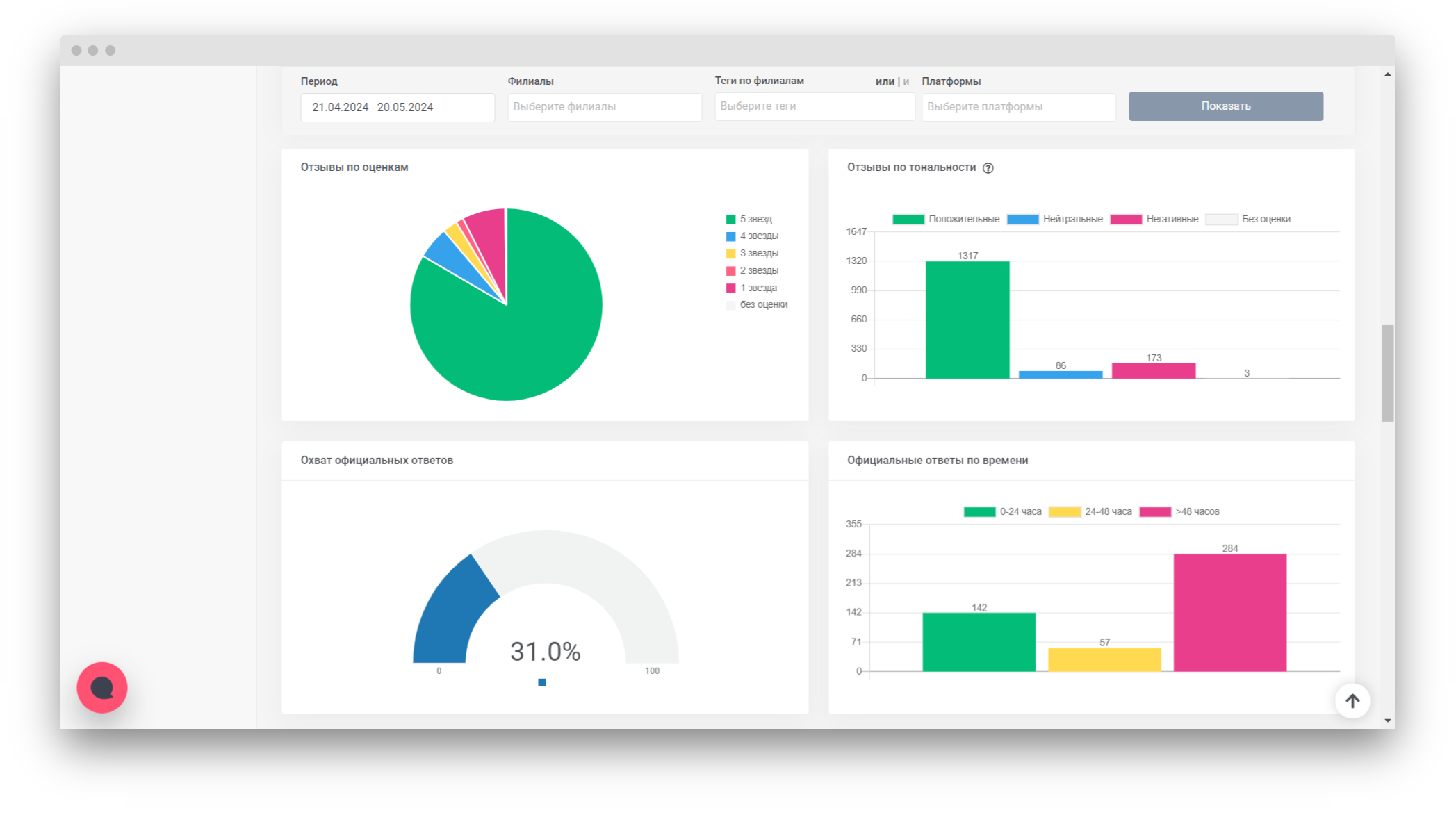Click the negative reviews bar 173
This screenshot has height=815, width=1456.
1154,371
